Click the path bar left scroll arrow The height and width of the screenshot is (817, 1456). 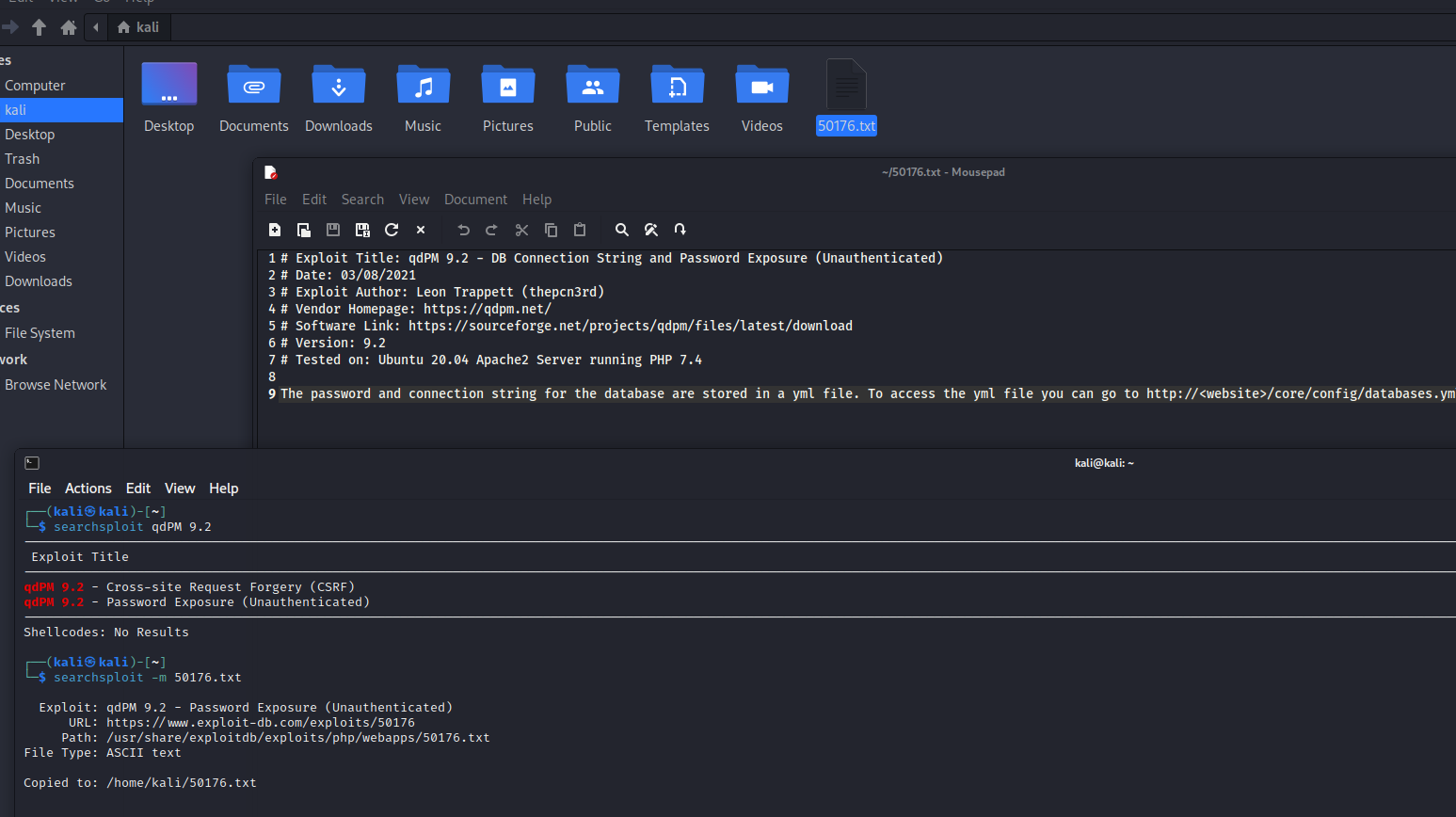coord(96,27)
